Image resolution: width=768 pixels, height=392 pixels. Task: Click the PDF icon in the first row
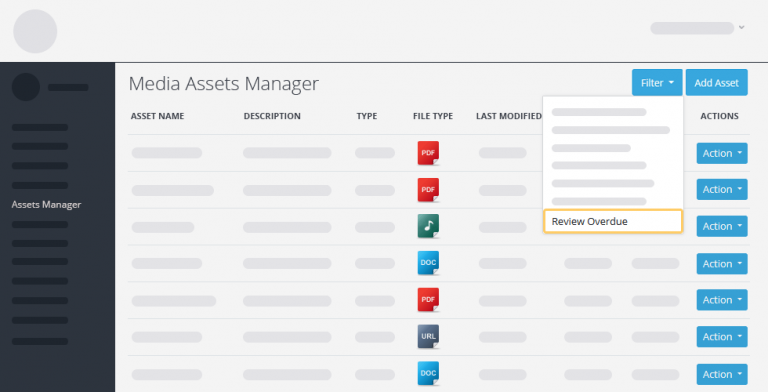pyautogui.click(x=428, y=153)
